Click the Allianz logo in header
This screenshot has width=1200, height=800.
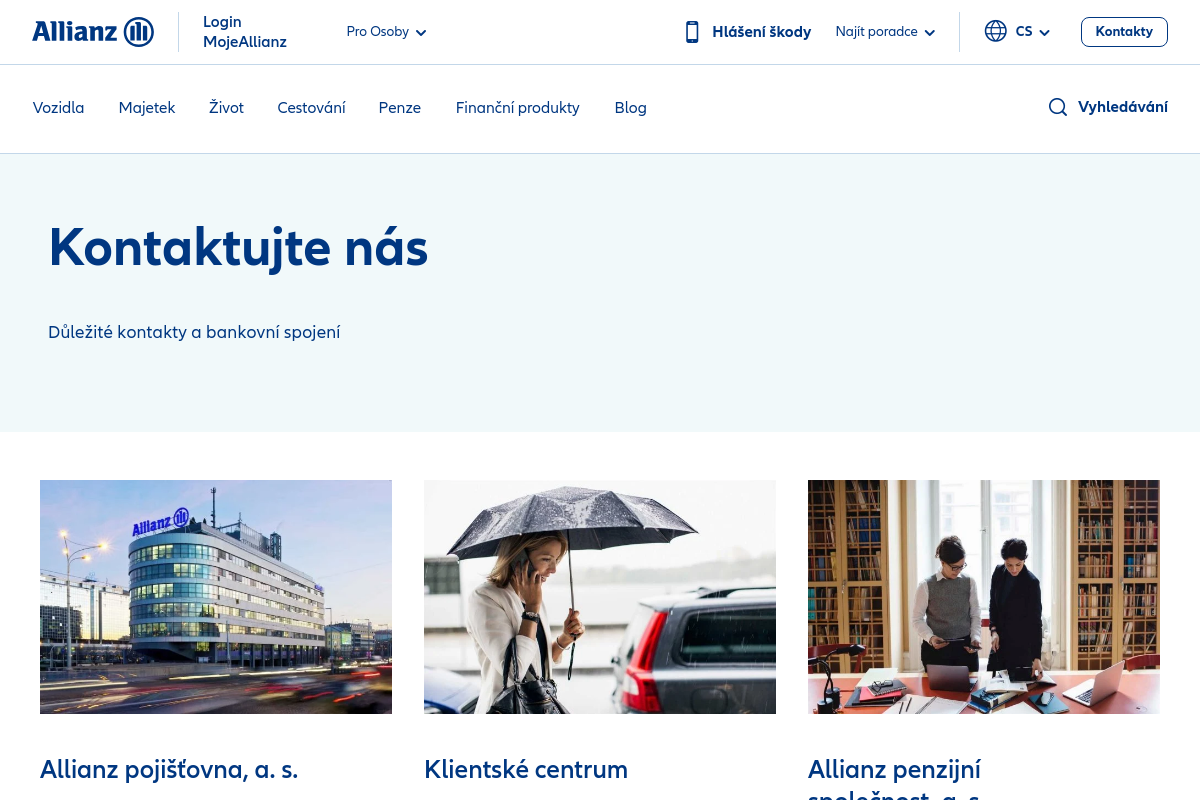tap(92, 32)
